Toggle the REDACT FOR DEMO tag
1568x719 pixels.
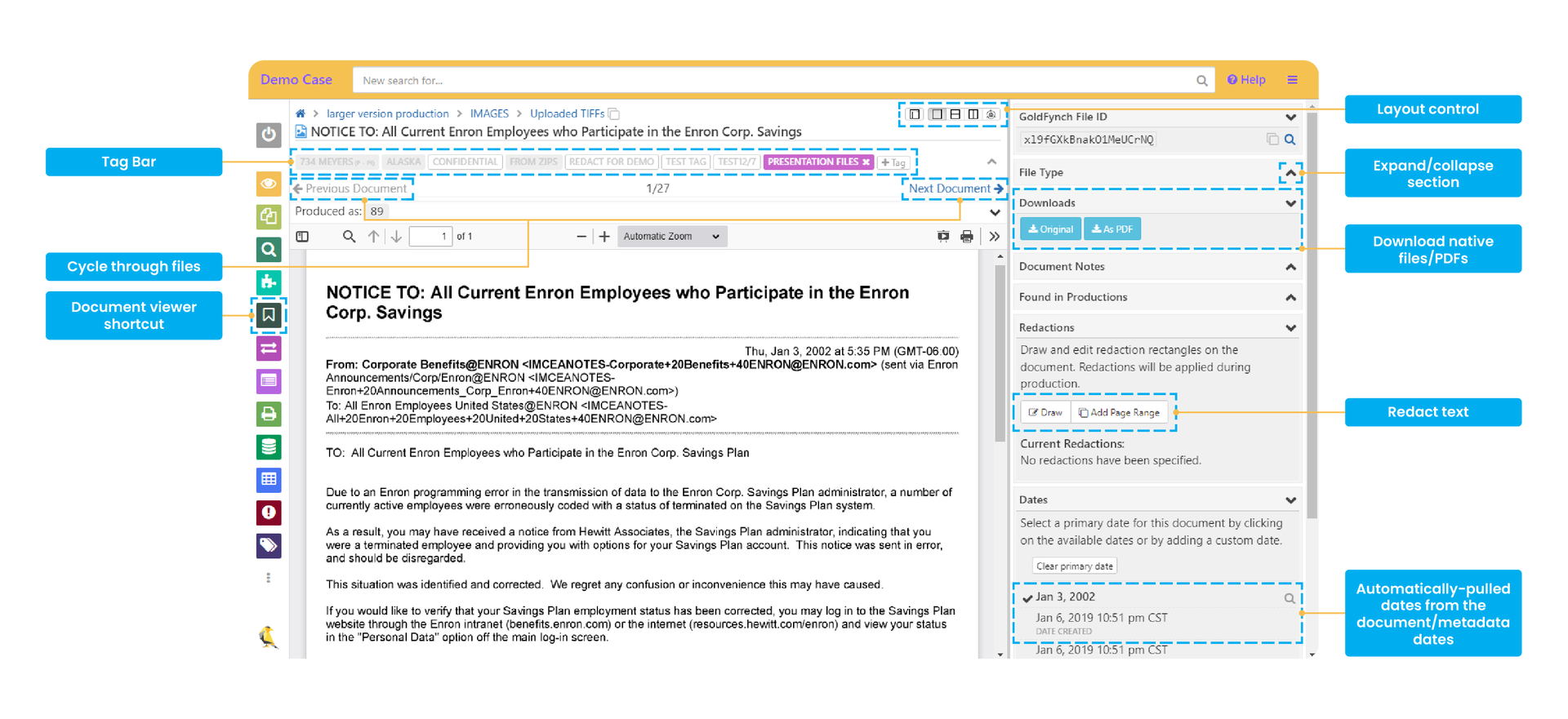pos(611,162)
